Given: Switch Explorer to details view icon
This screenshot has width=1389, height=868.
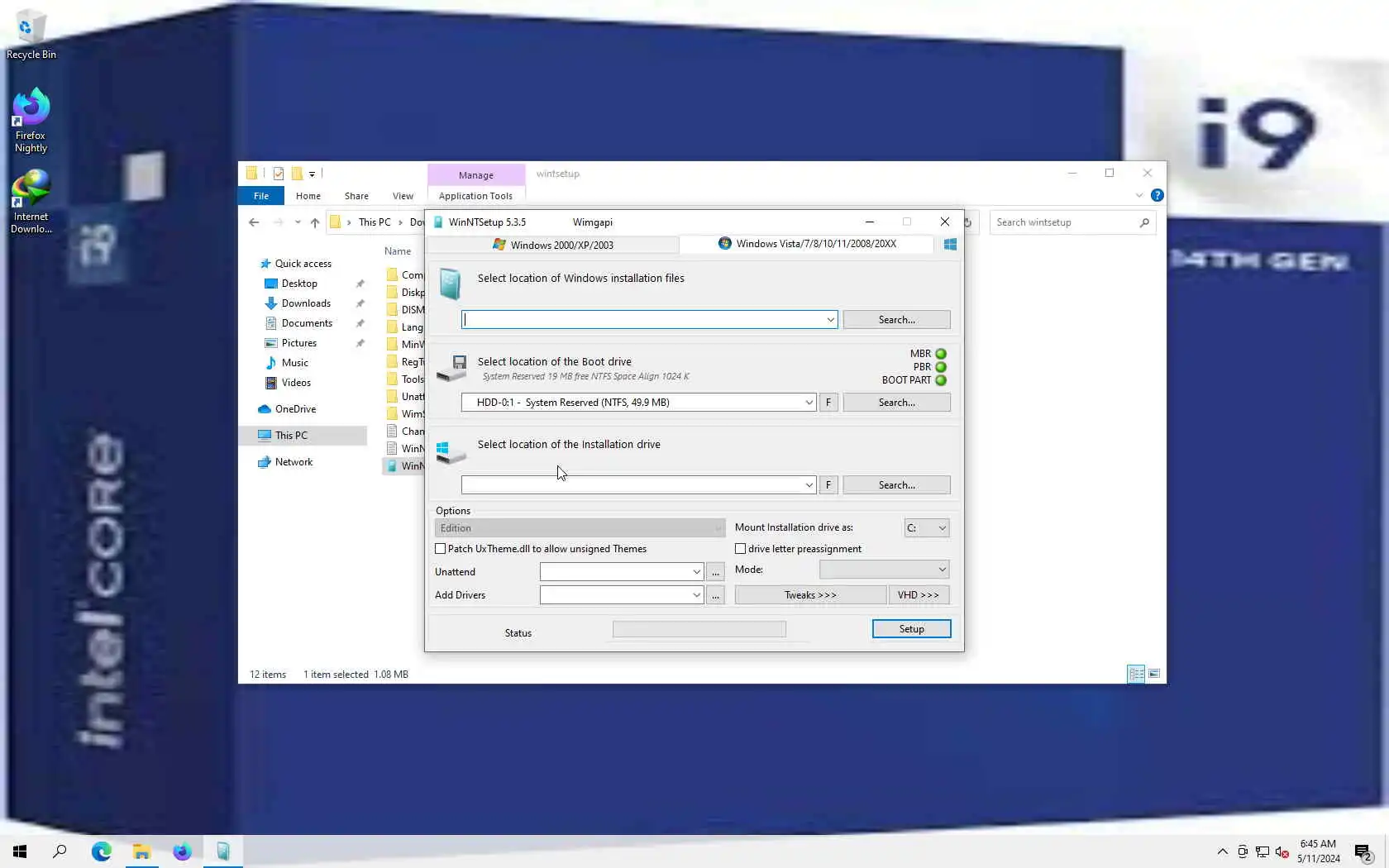Looking at the screenshot, I should pyautogui.click(x=1137, y=675).
